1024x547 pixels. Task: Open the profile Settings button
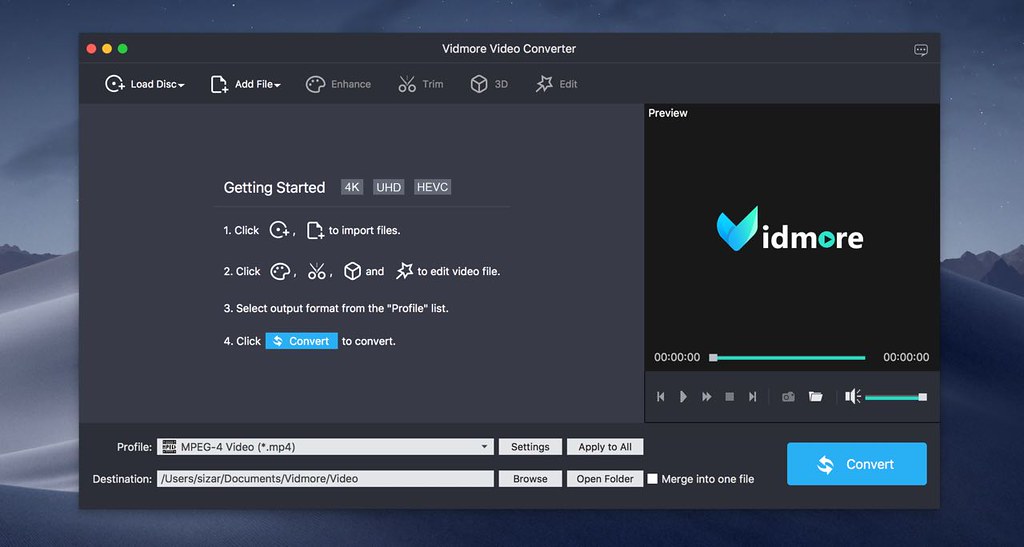click(530, 447)
